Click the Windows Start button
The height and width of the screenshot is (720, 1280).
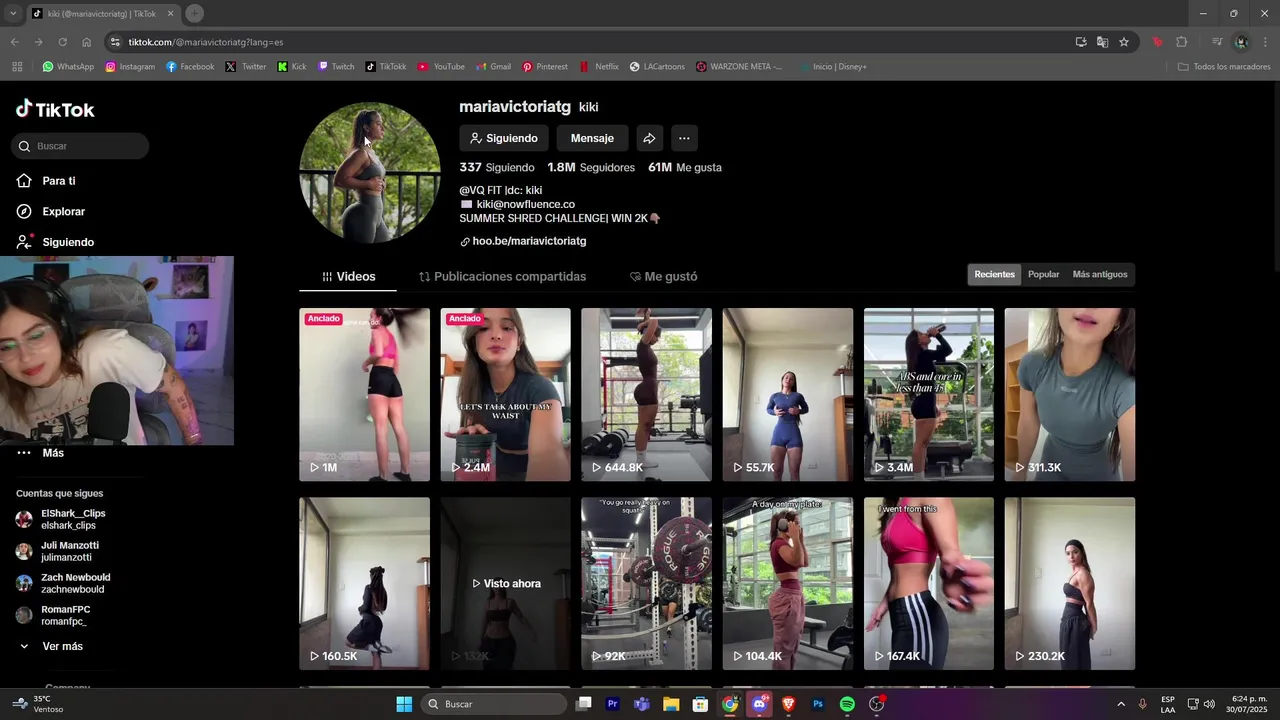coord(404,704)
